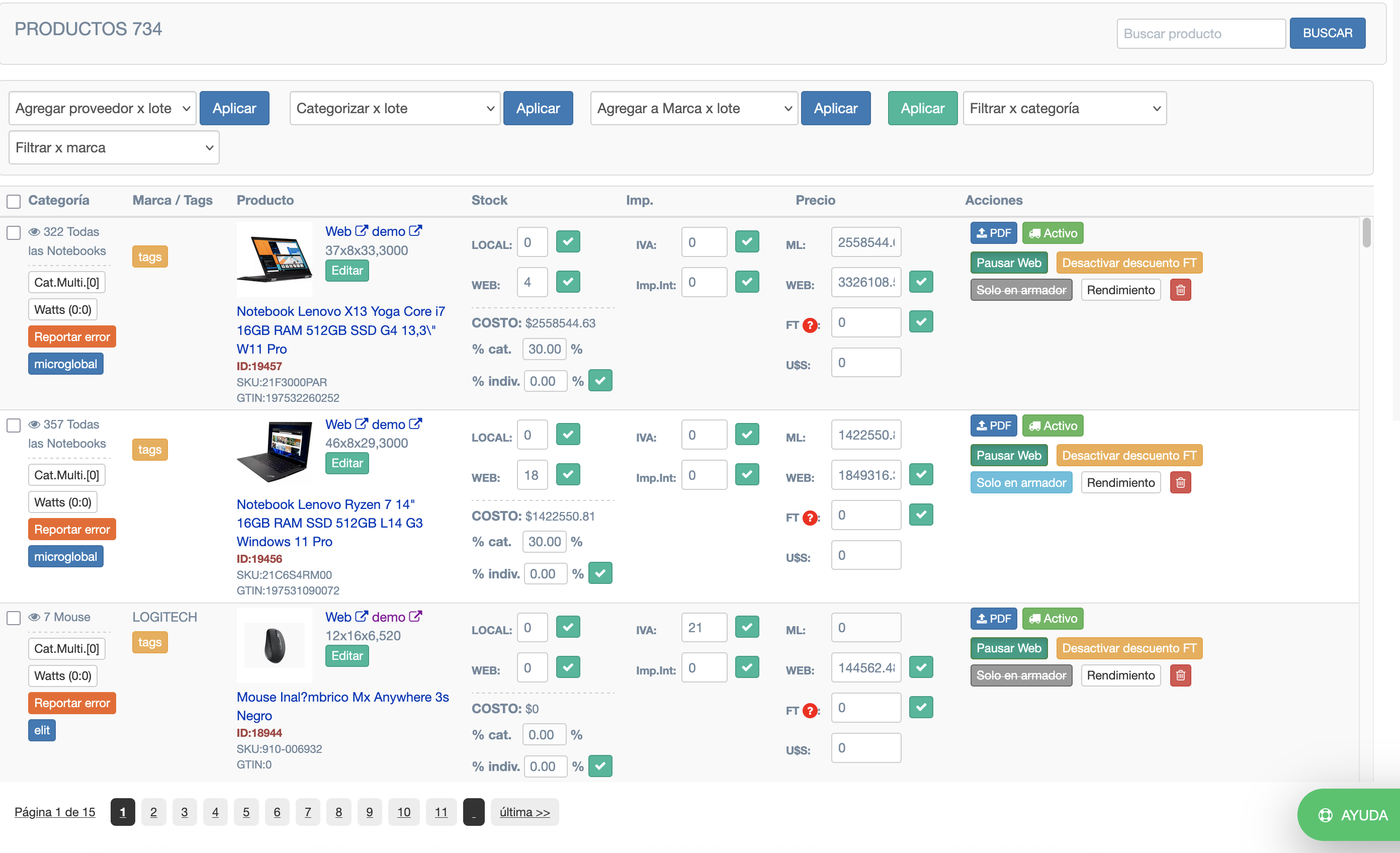The image size is (1400, 853).
Task: Upload PDF for Lenovo Ryzen 7 notebook
Action: point(993,425)
